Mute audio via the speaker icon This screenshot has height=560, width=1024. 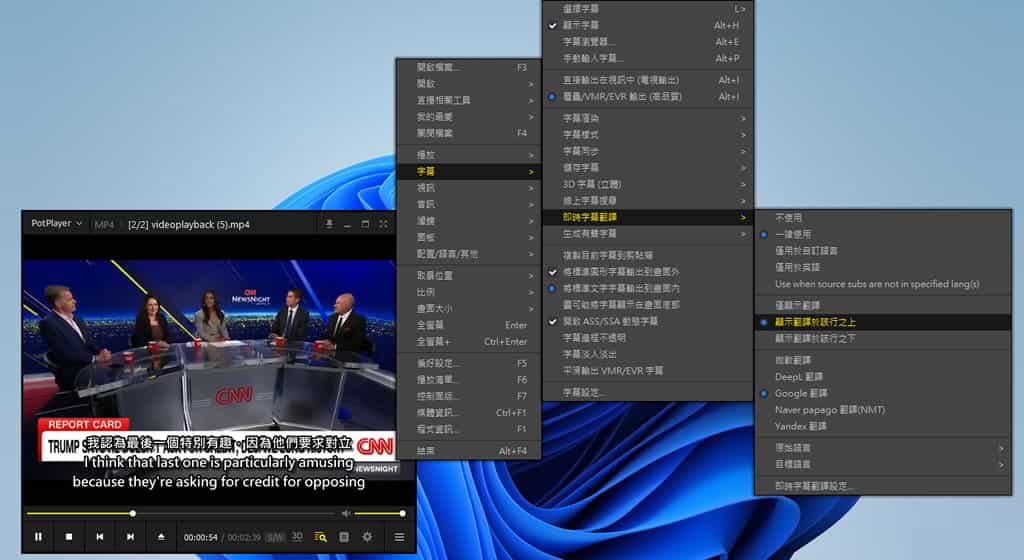pyautogui.click(x=345, y=514)
